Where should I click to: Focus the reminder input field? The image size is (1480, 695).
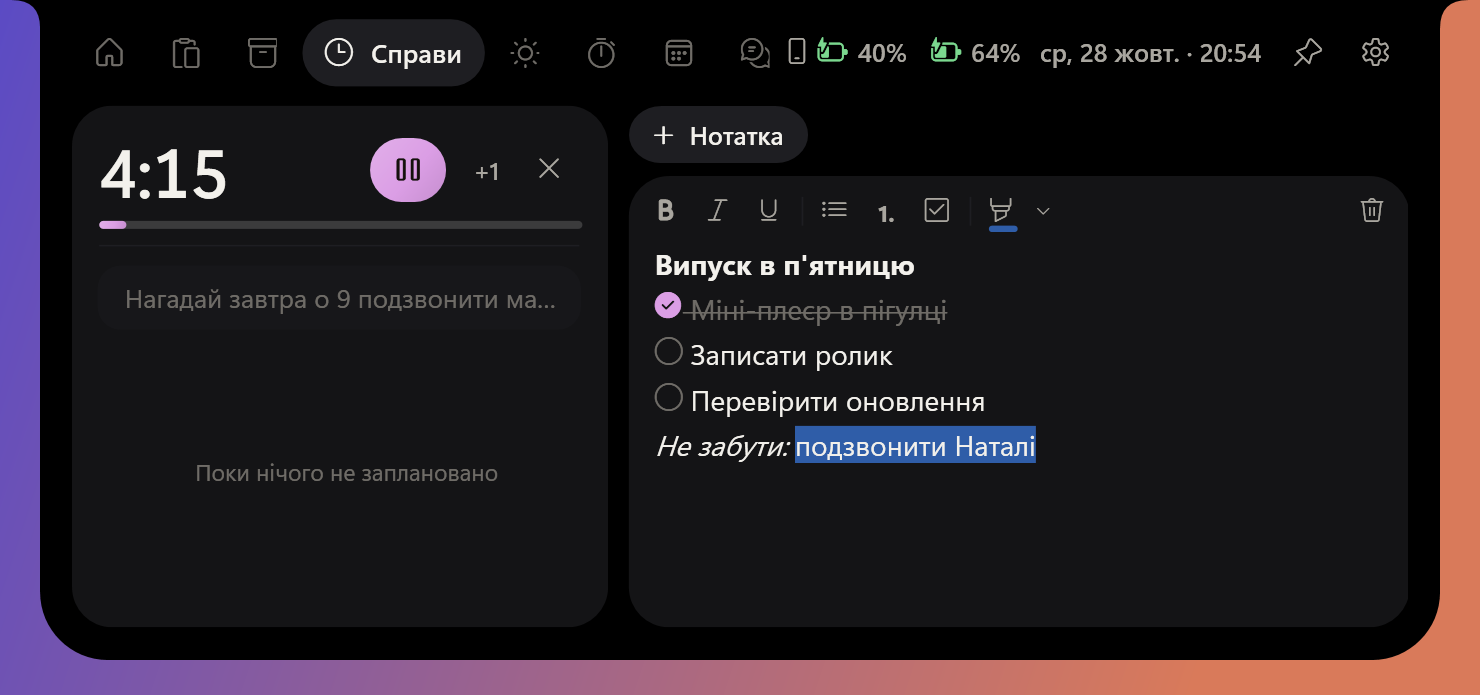point(340,300)
